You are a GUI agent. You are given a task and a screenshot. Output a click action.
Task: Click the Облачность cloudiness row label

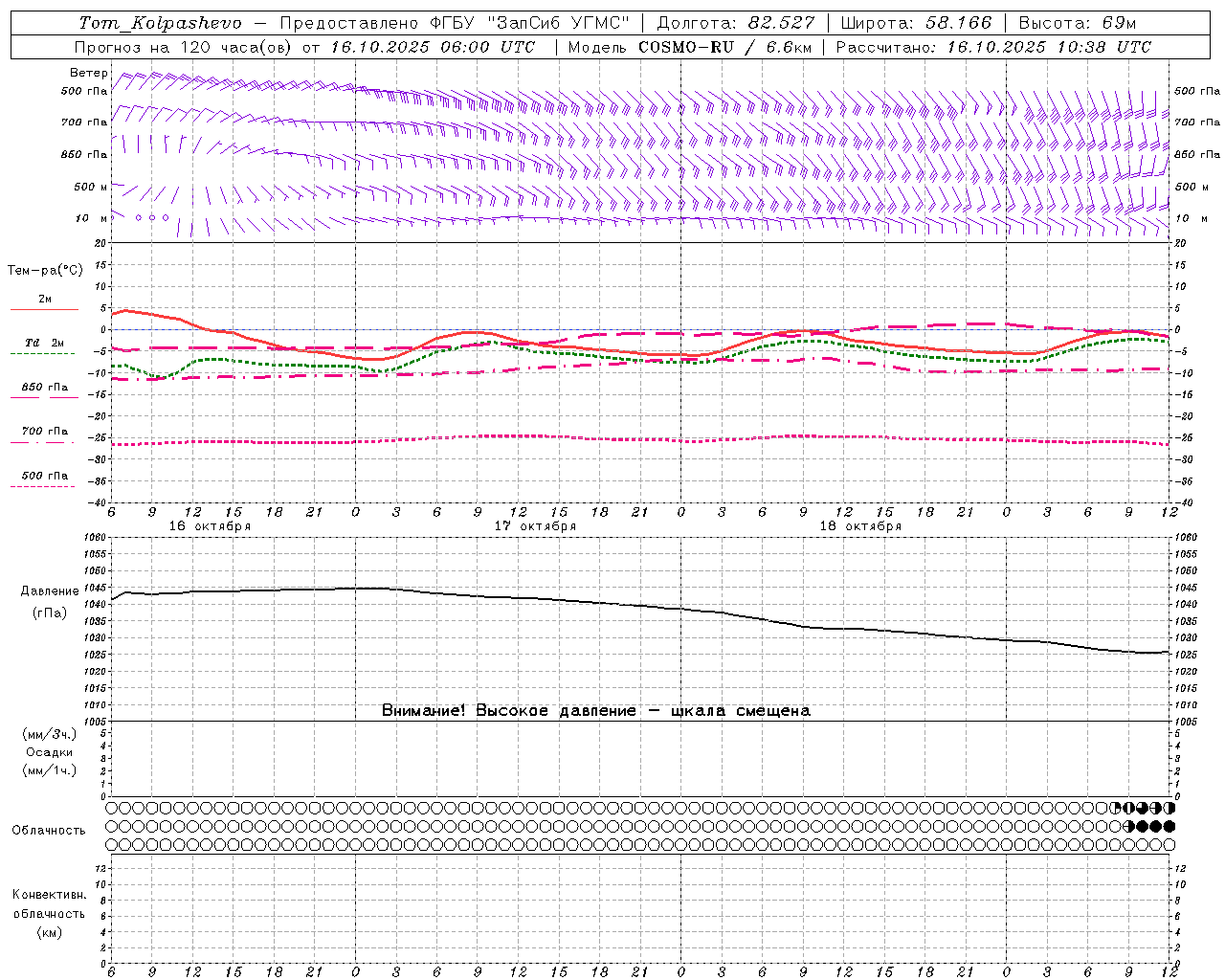[49, 830]
